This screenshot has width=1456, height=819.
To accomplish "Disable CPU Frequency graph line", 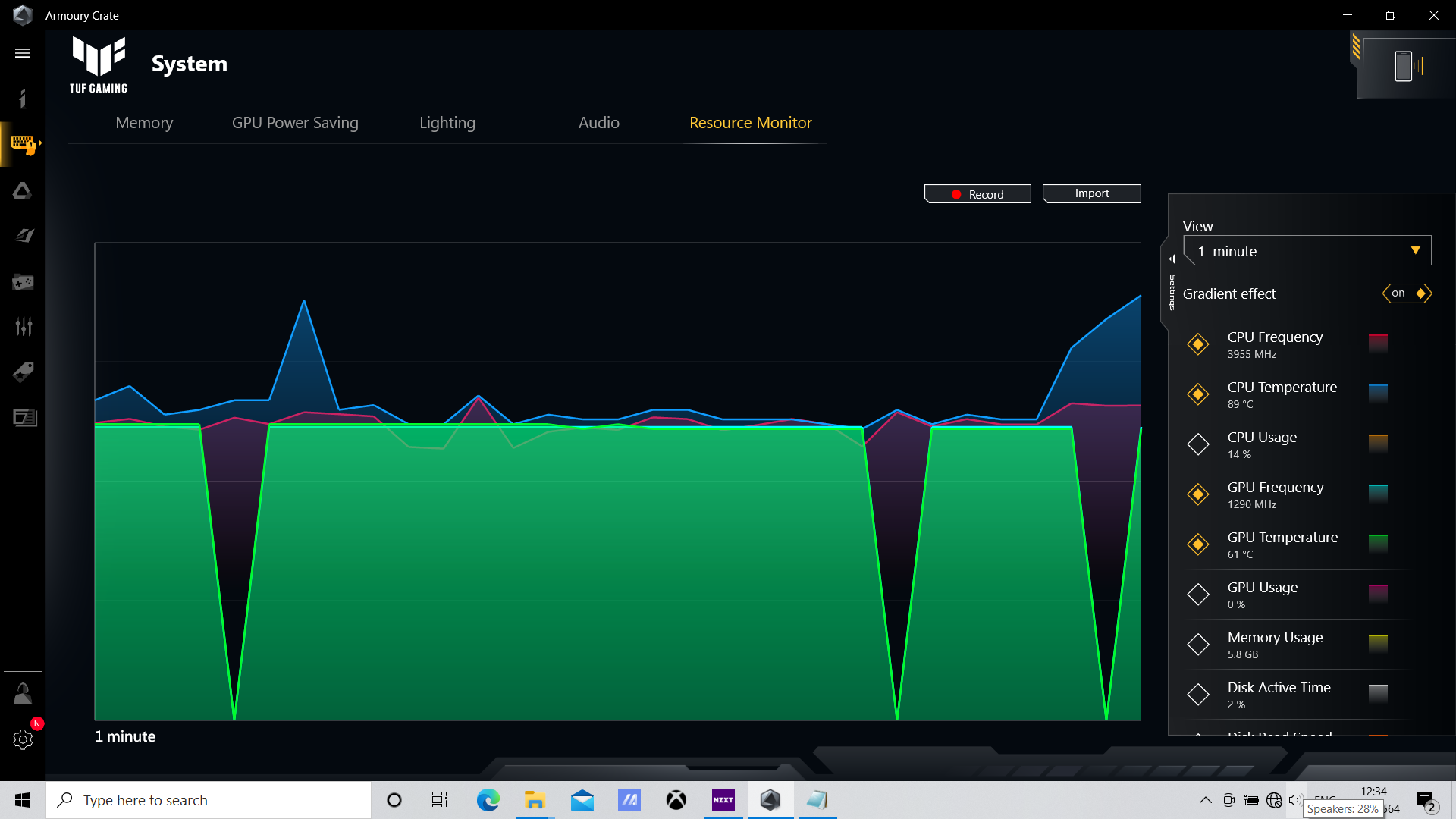I will point(1198,344).
